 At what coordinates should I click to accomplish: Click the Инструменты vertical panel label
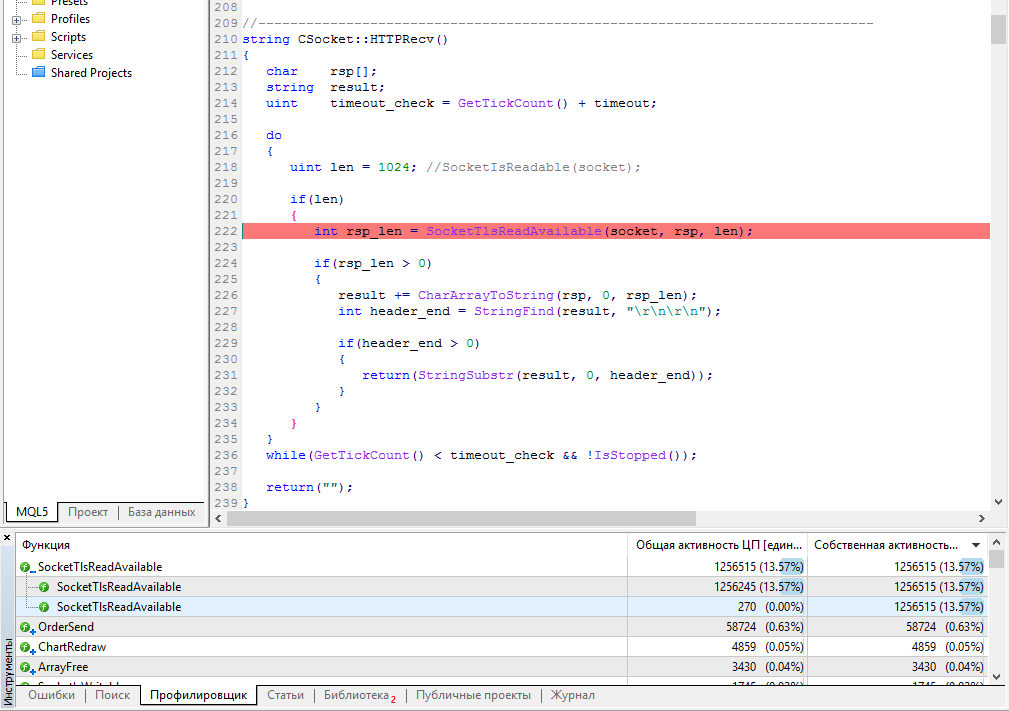8,671
